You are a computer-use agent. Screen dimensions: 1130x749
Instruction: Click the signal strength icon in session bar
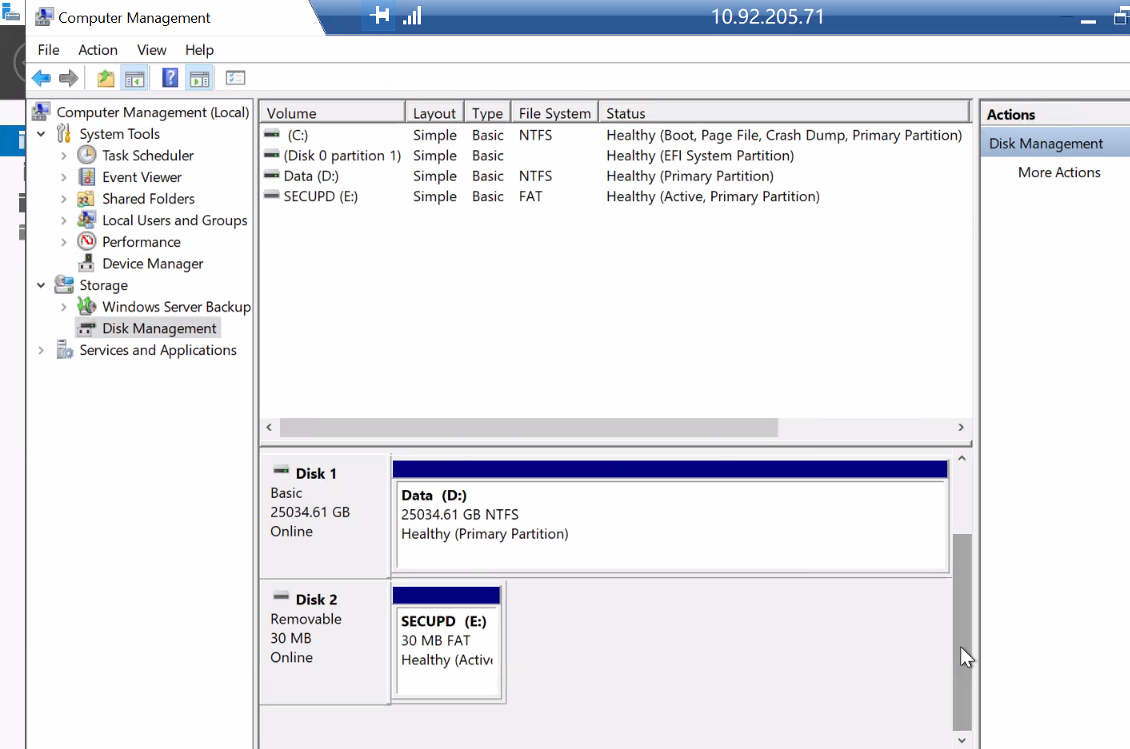[412, 15]
